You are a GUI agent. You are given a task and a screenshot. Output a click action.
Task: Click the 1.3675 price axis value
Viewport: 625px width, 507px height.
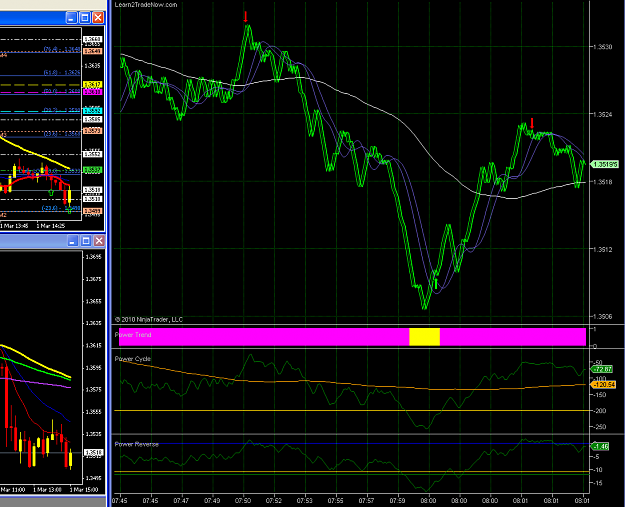[x=94, y=279]
